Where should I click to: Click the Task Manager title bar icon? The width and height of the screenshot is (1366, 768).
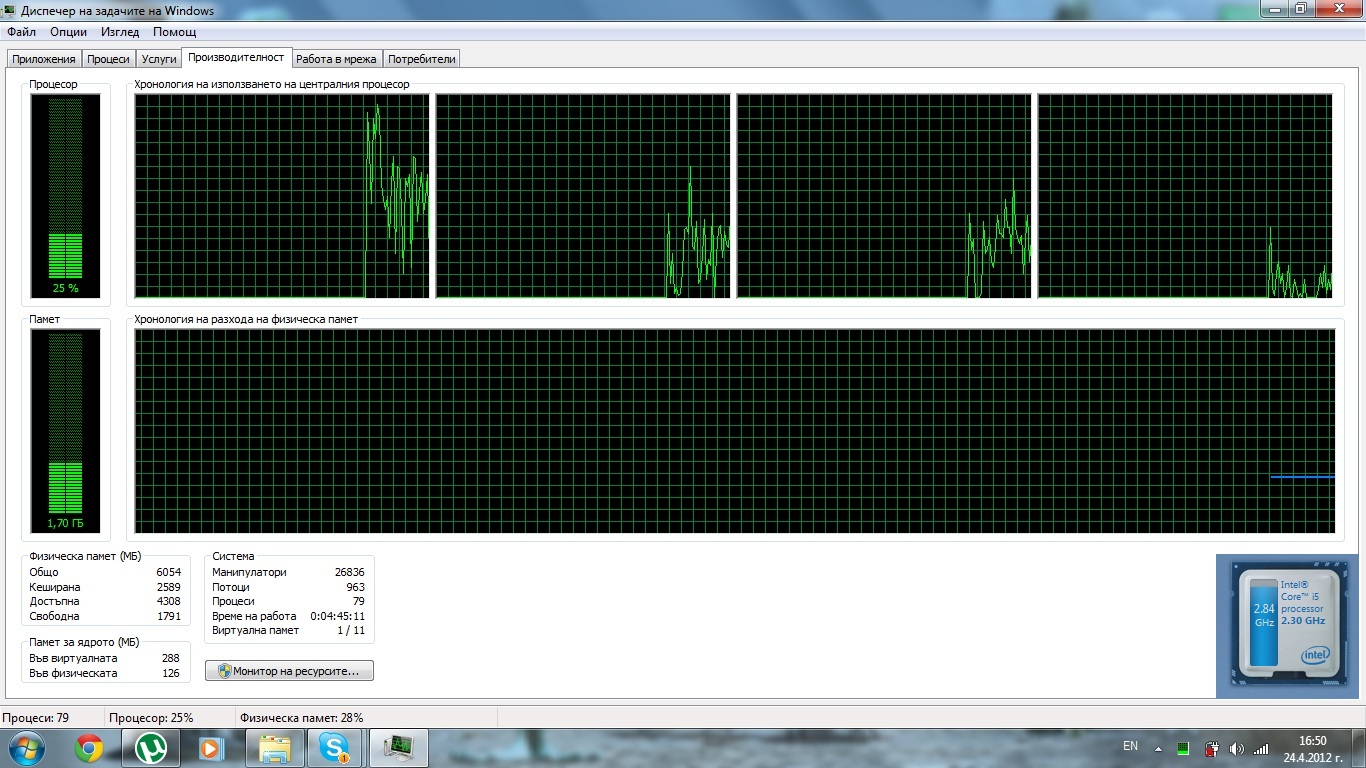(x=10, y=10)
